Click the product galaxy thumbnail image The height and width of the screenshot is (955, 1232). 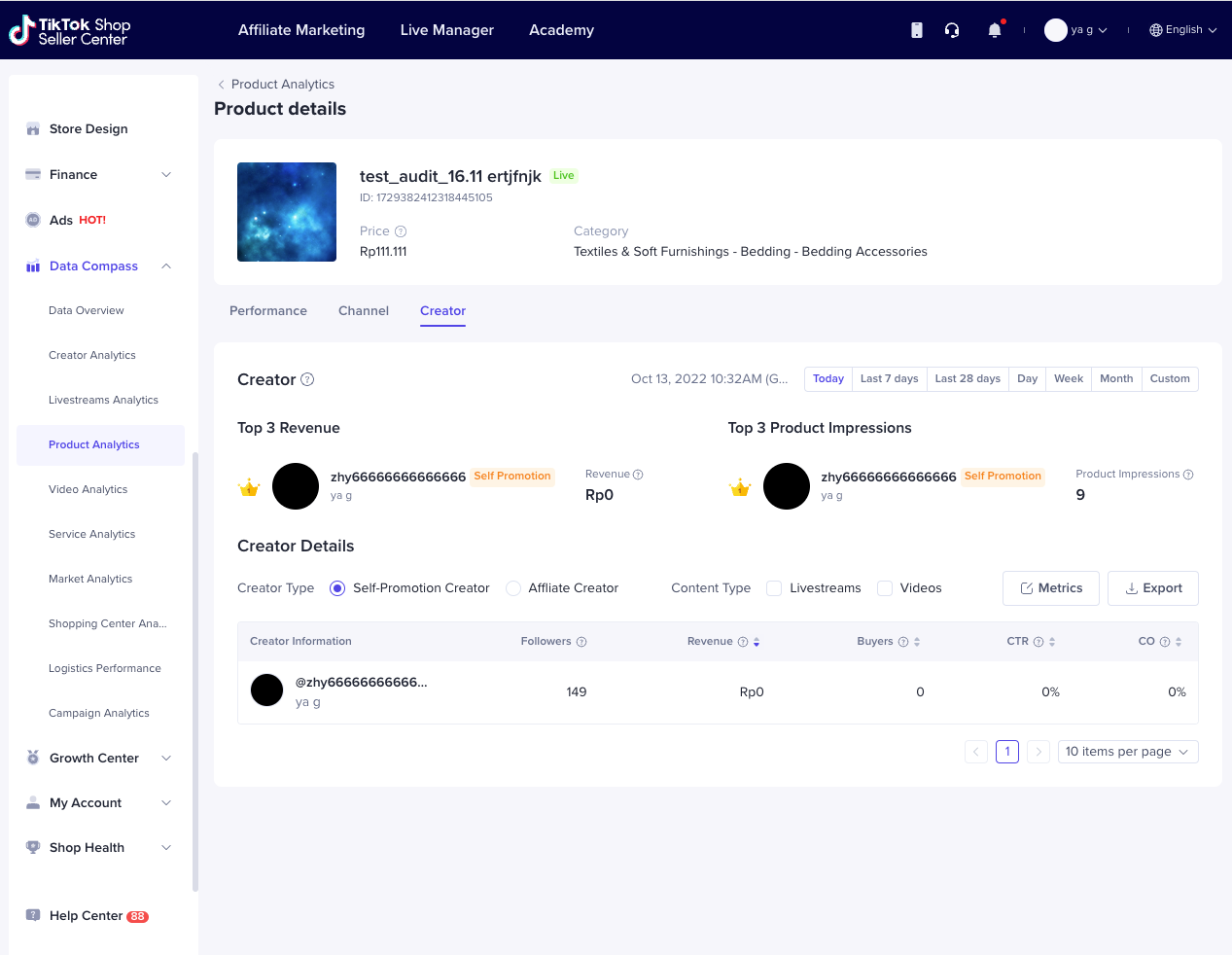(x=287, y=212)
